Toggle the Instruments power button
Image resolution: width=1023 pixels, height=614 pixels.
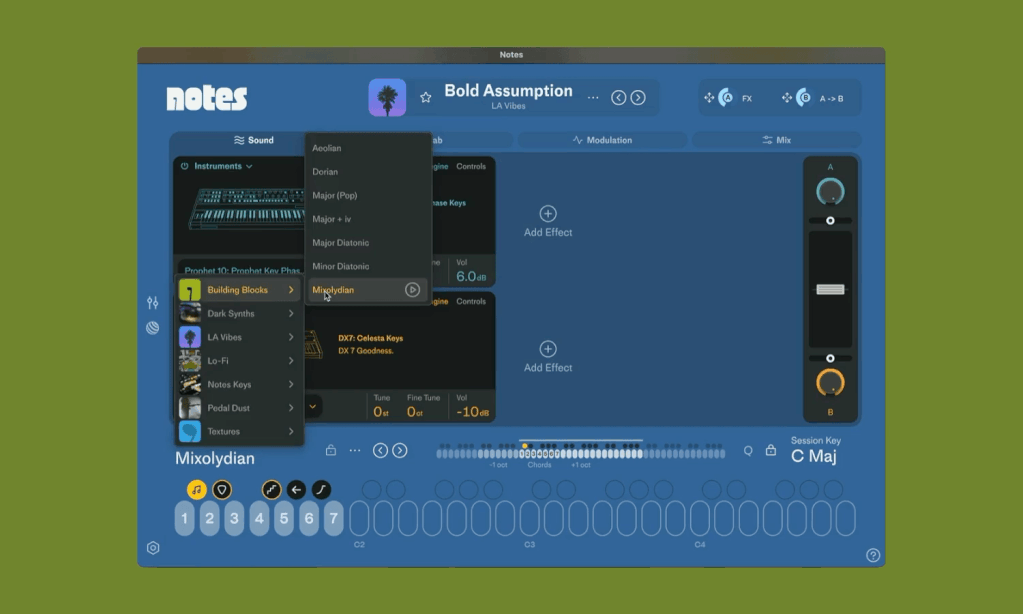point(185,167)
